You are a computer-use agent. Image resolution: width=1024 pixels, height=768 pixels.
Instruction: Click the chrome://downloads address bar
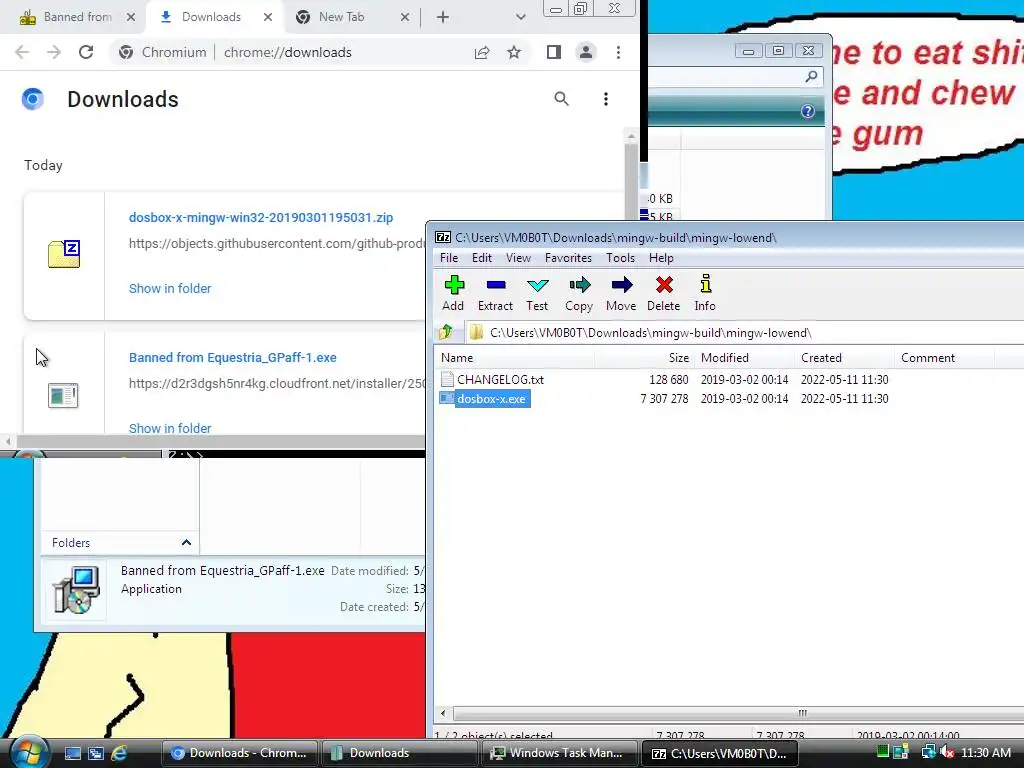287,52
